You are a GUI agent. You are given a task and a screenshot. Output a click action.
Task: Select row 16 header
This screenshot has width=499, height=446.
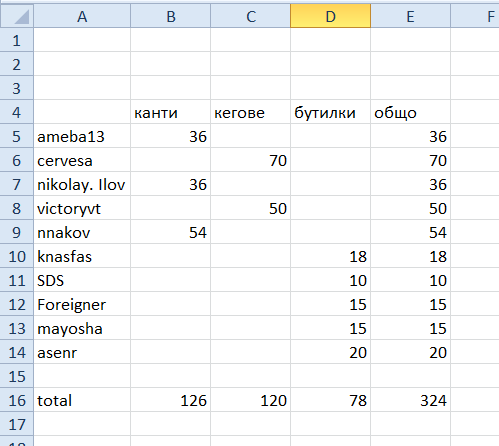(x=17, y=400)
